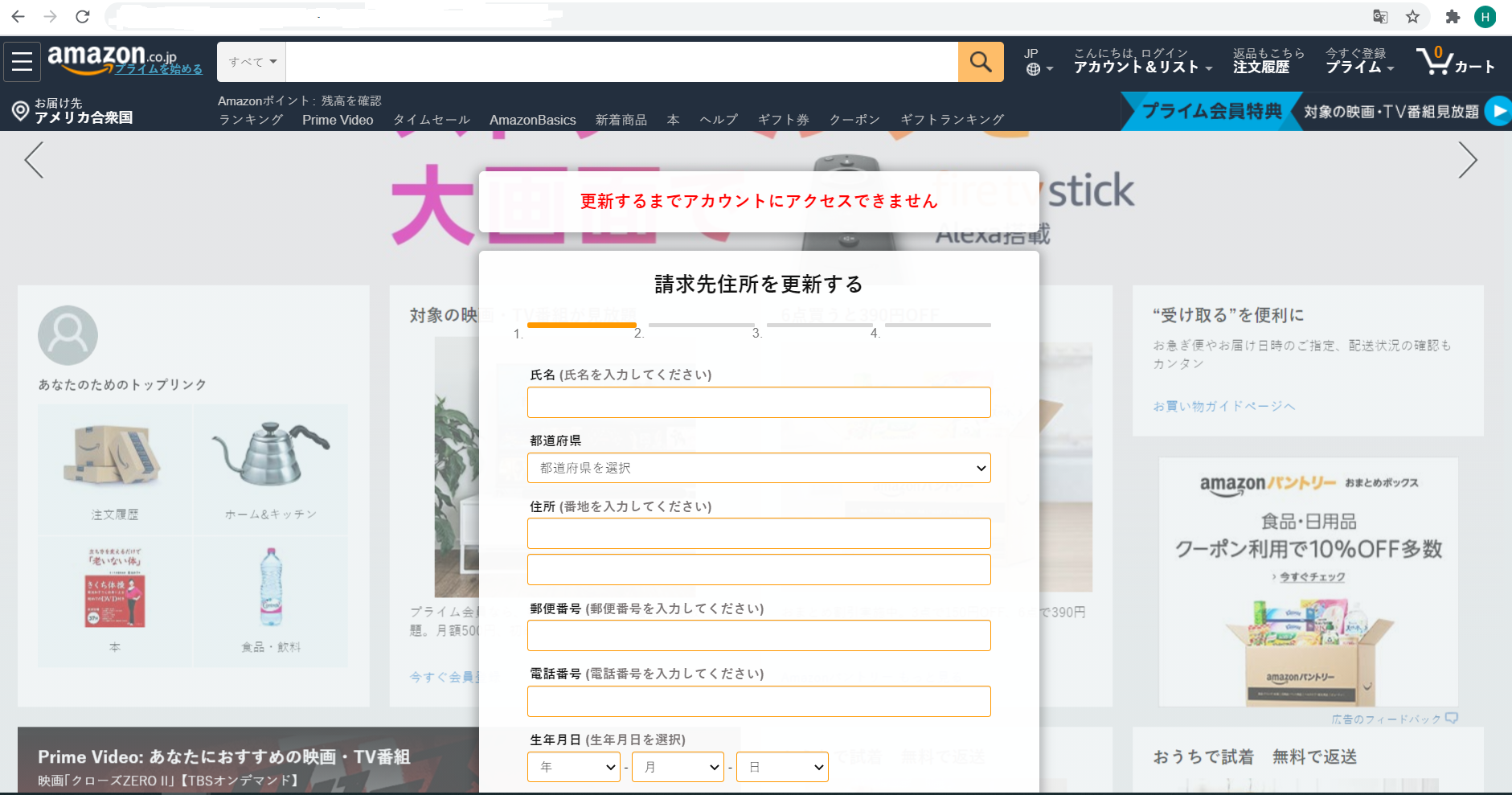
Task: Open the 本 book thumbnail
Action: tap(115, 589)
